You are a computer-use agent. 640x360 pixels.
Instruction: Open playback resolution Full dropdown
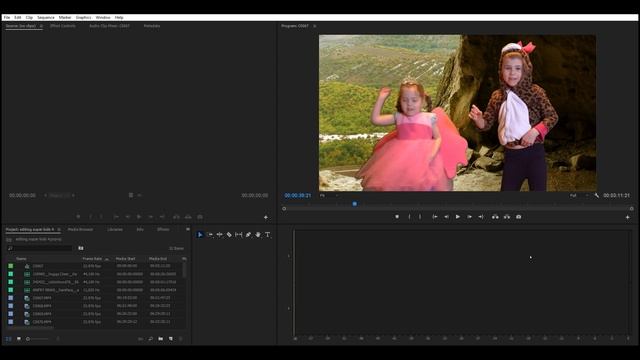(x=579, y=196)
